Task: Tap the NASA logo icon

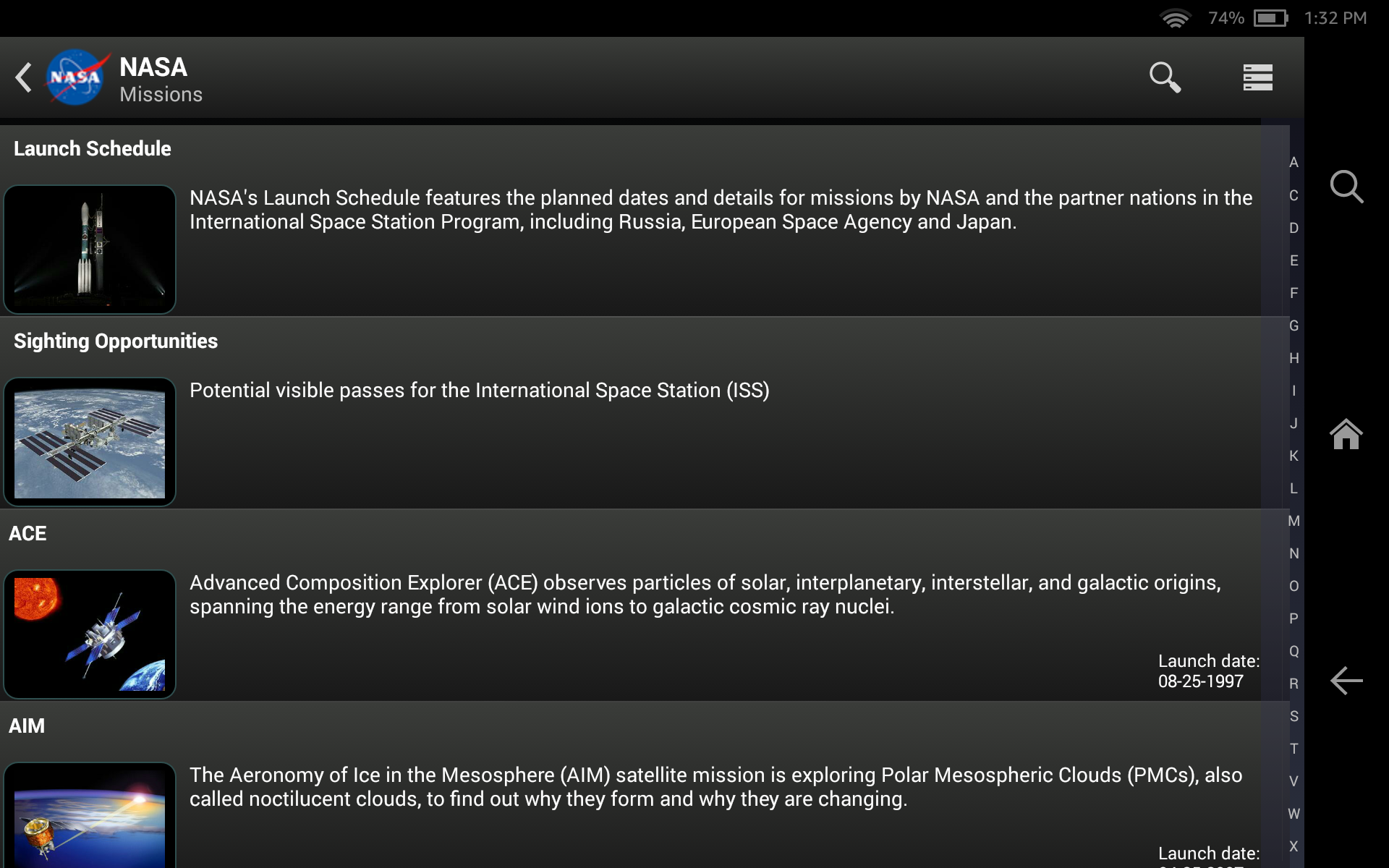Action: [x=77, y=77]
